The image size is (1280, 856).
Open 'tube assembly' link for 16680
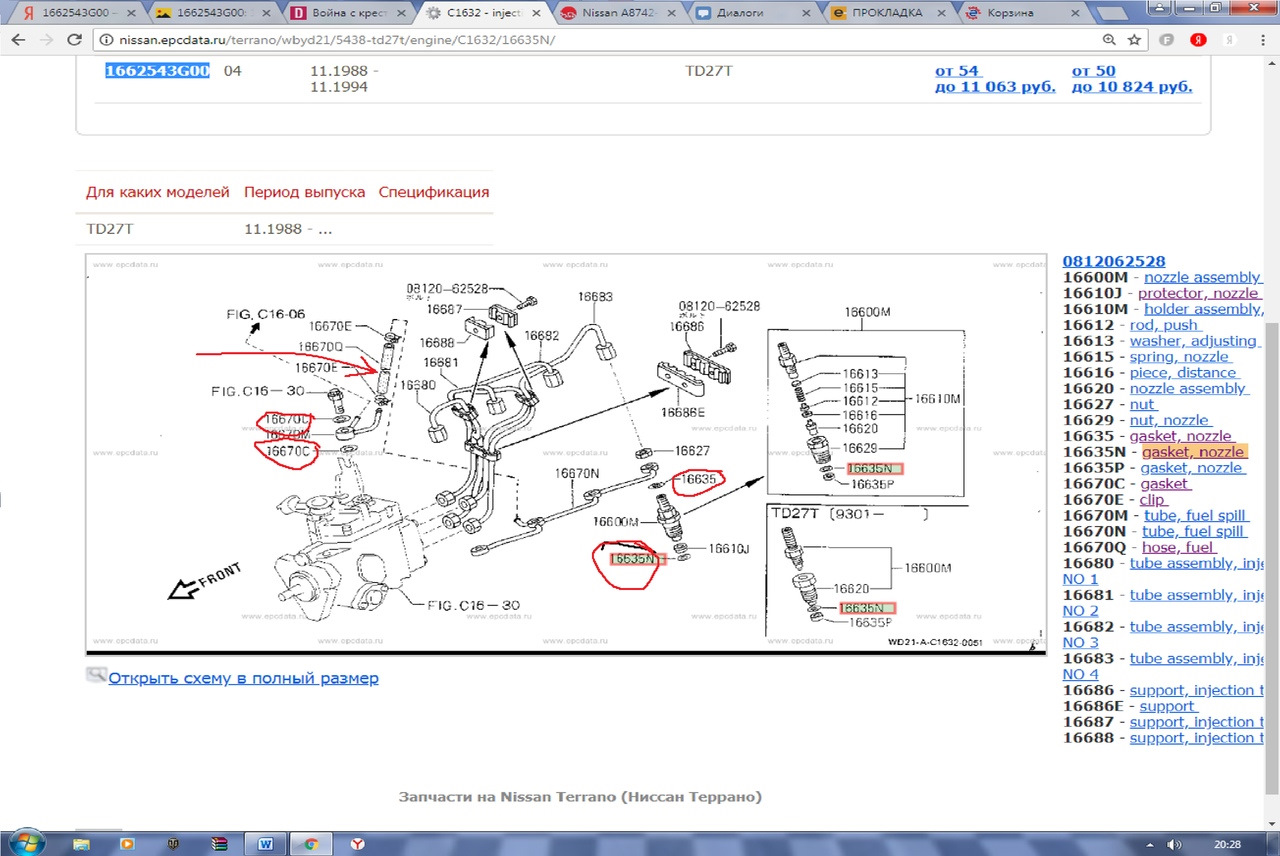1197,563
